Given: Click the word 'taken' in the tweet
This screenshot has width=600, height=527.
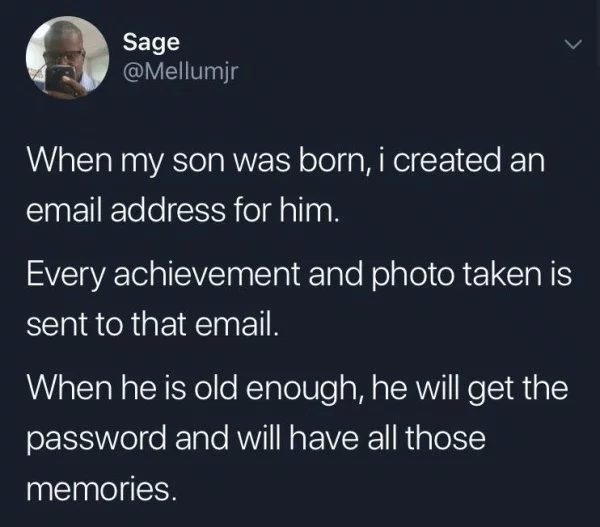Looking at the screenshot, I should (502, 274).
